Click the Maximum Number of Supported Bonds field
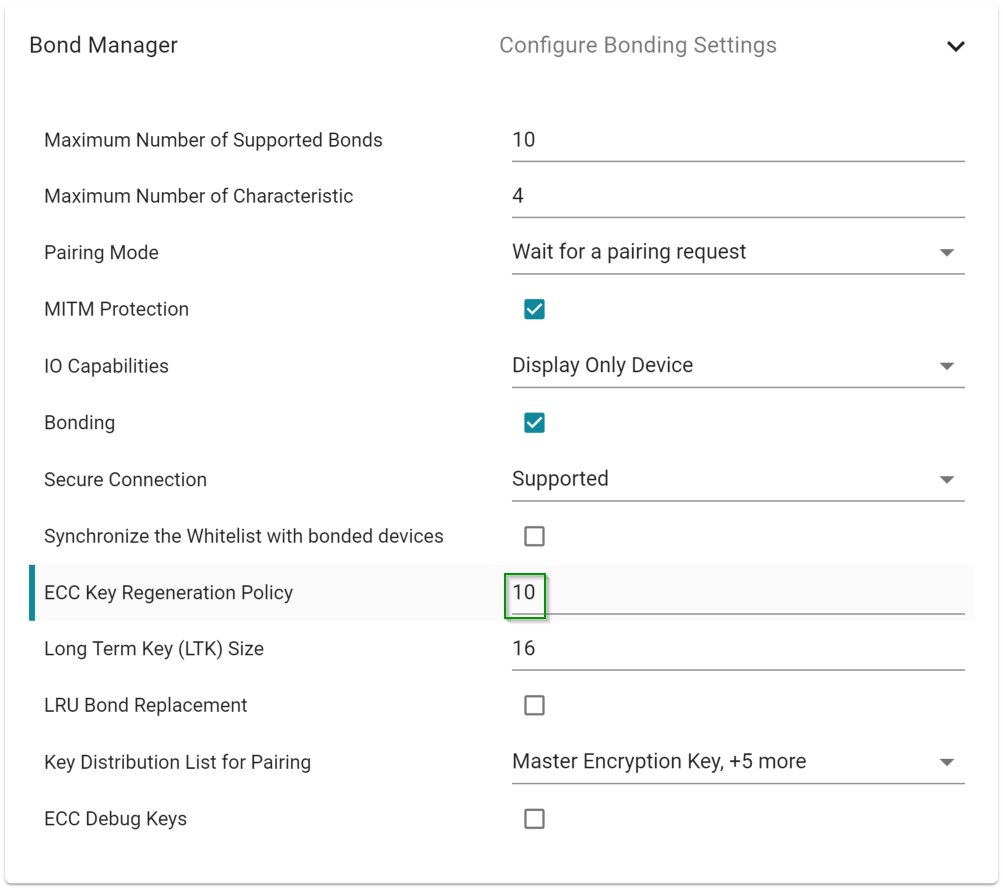1003x889 pixels. point(737,140)
